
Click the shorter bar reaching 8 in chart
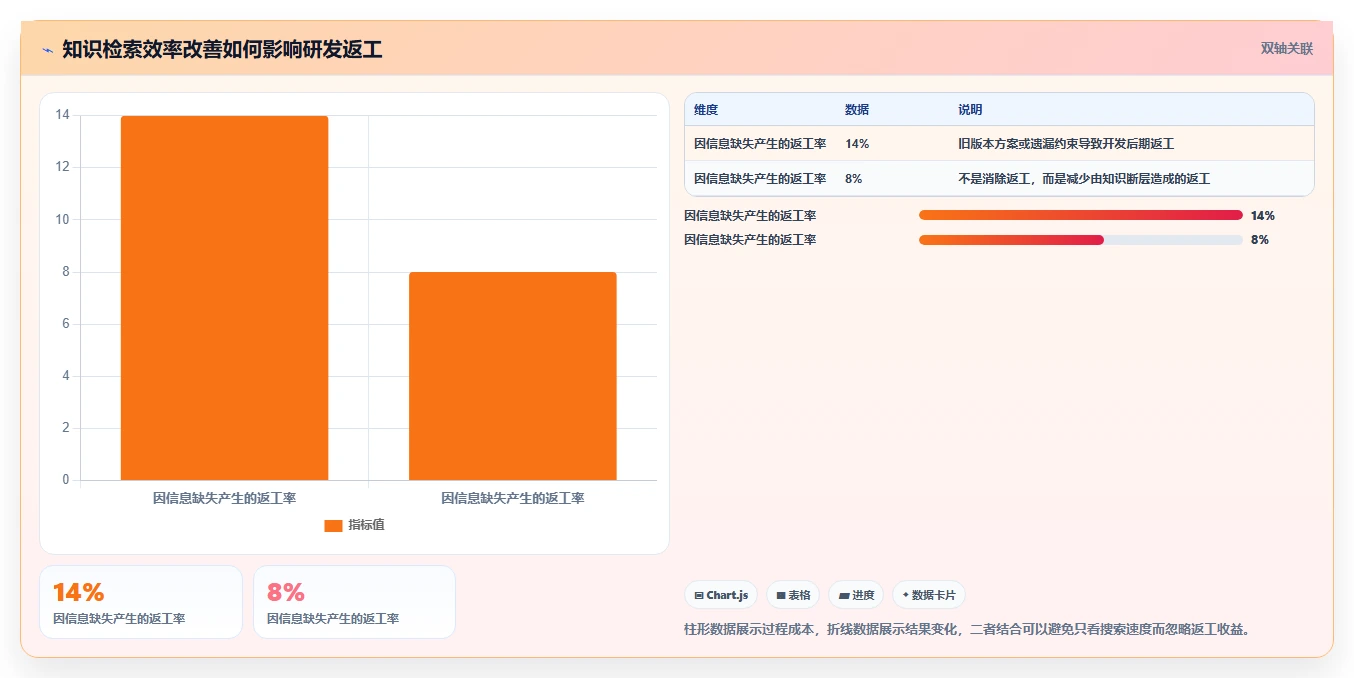click(x=513, y=376)
